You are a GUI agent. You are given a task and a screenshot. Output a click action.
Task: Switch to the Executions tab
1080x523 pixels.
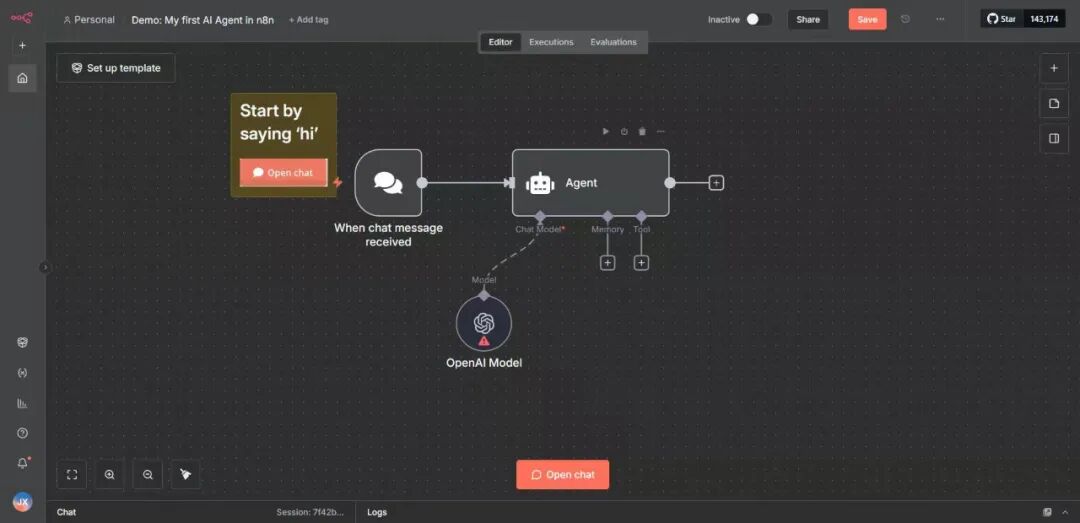[x=551, y=42]
